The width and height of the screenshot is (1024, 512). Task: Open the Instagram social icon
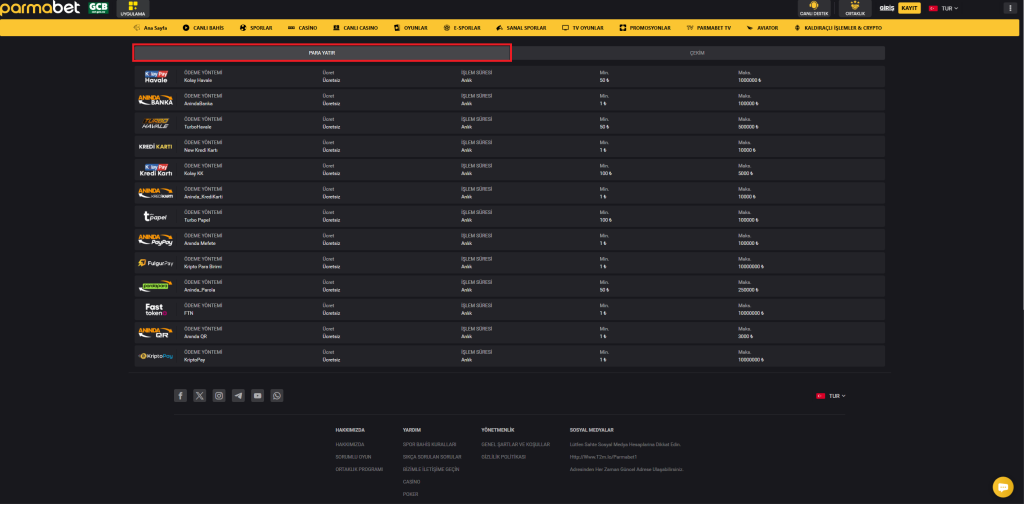[219, 396]
